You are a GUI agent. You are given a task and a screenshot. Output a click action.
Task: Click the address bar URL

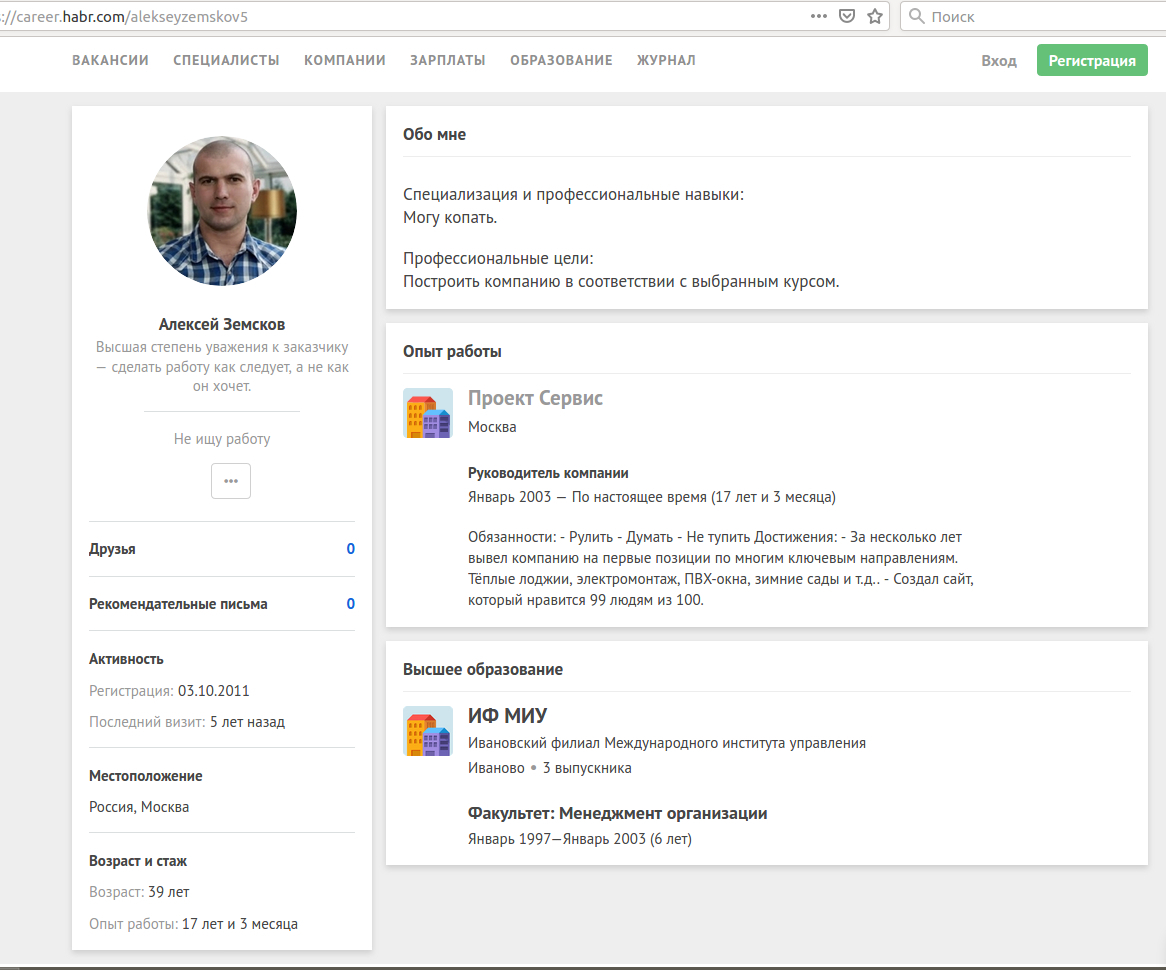(400, 16)
